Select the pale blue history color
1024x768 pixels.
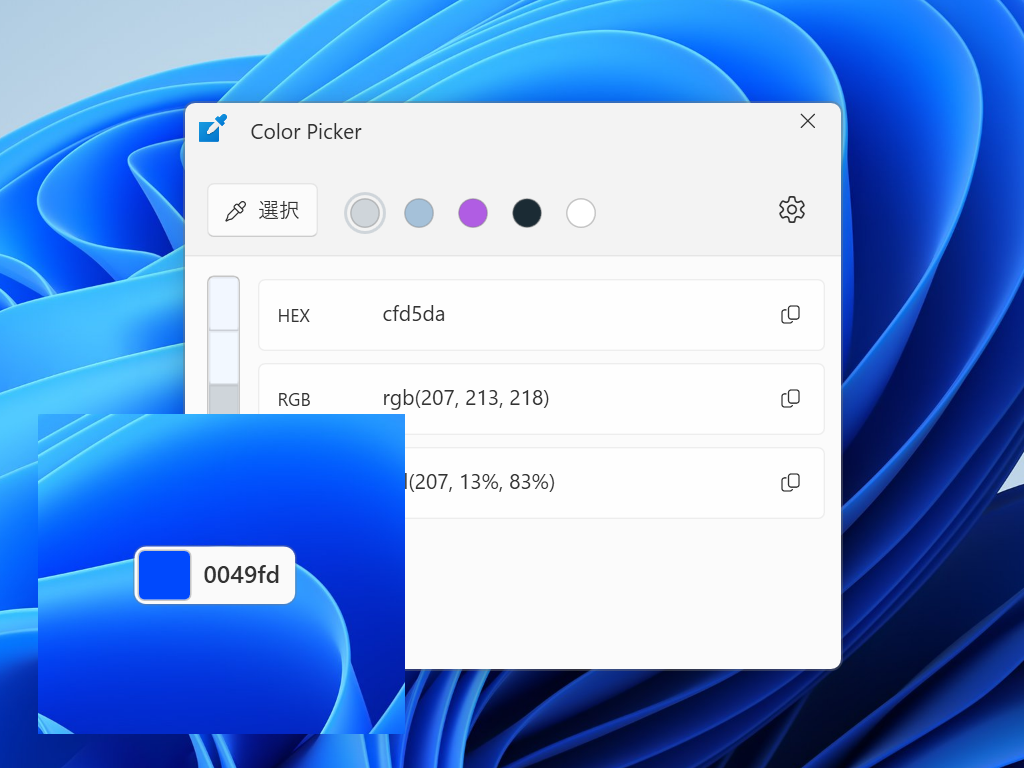pos(419,213)
